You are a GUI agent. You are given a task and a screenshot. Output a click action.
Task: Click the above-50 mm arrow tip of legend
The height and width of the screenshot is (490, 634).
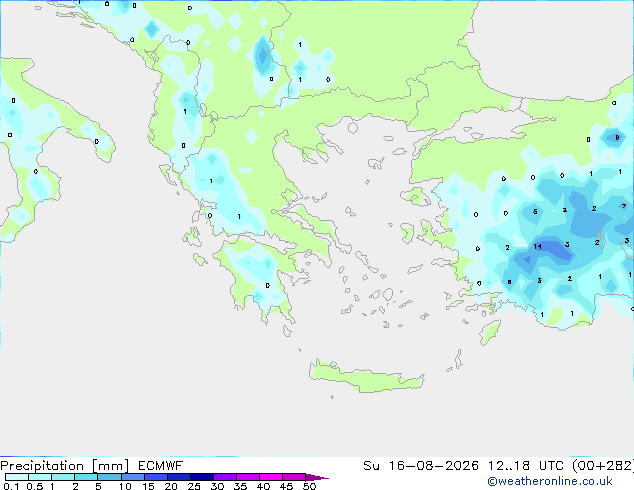pyautogui.click(x=317, y=477)
